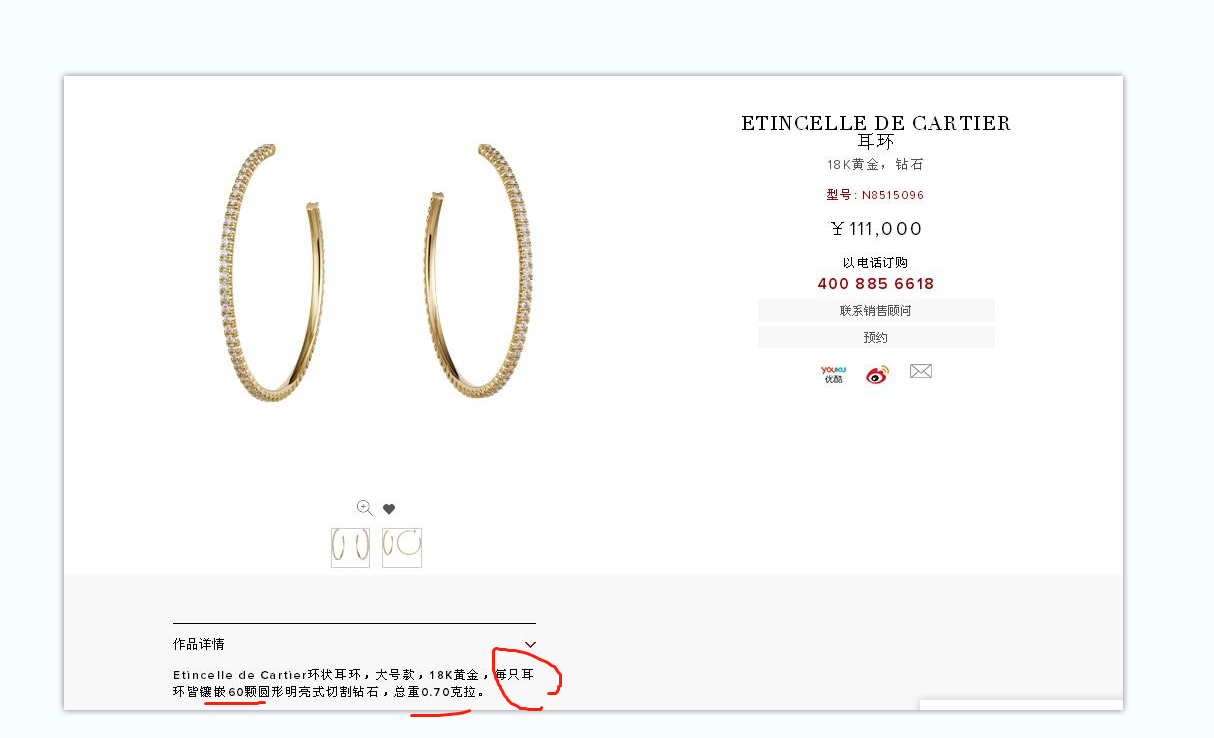
Task: Click the left hoop earring image
Action: click(x=270, y=272)
